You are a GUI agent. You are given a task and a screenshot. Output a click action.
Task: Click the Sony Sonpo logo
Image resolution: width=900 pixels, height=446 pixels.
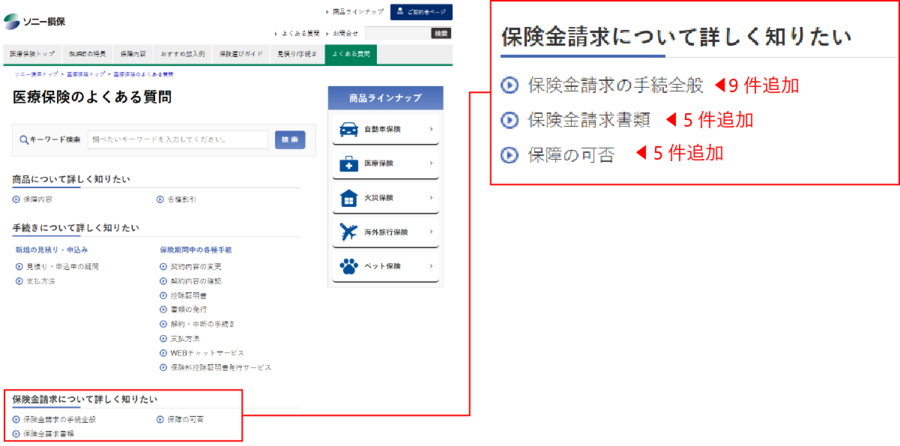click(x=34, y=22)
